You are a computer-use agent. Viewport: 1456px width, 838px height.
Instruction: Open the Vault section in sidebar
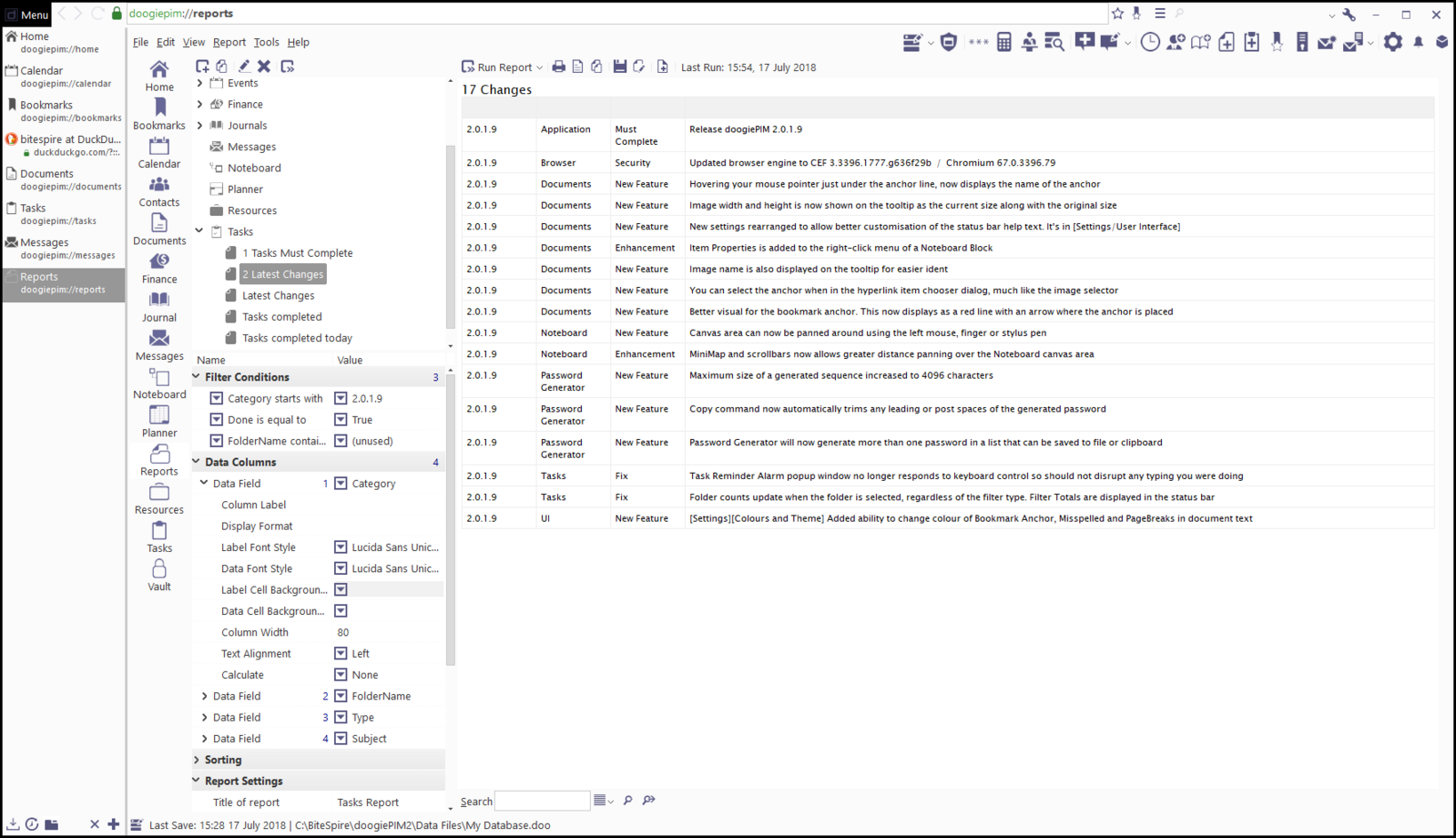(159, 575)
